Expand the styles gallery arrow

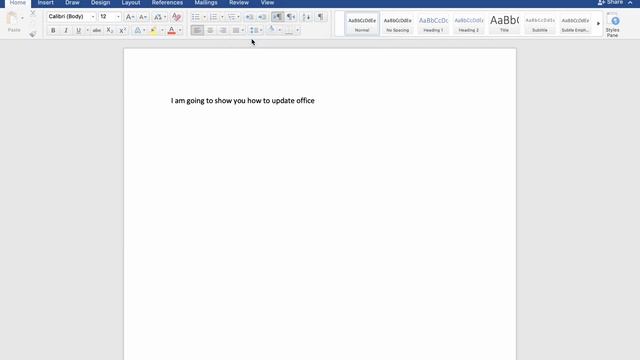[x=598, y=24]
